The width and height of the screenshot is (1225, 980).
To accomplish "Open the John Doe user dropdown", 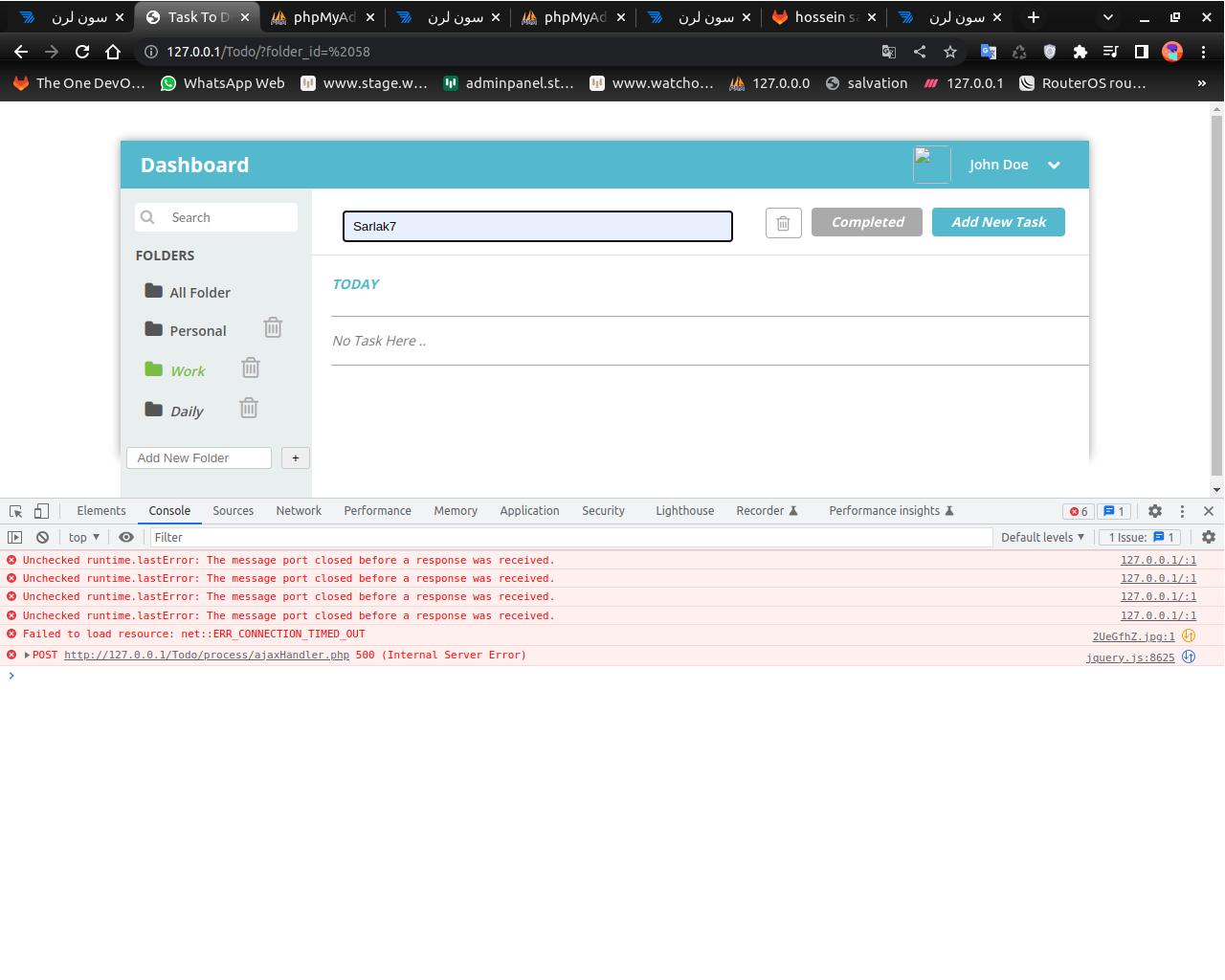I will (x=1015, y=165).
